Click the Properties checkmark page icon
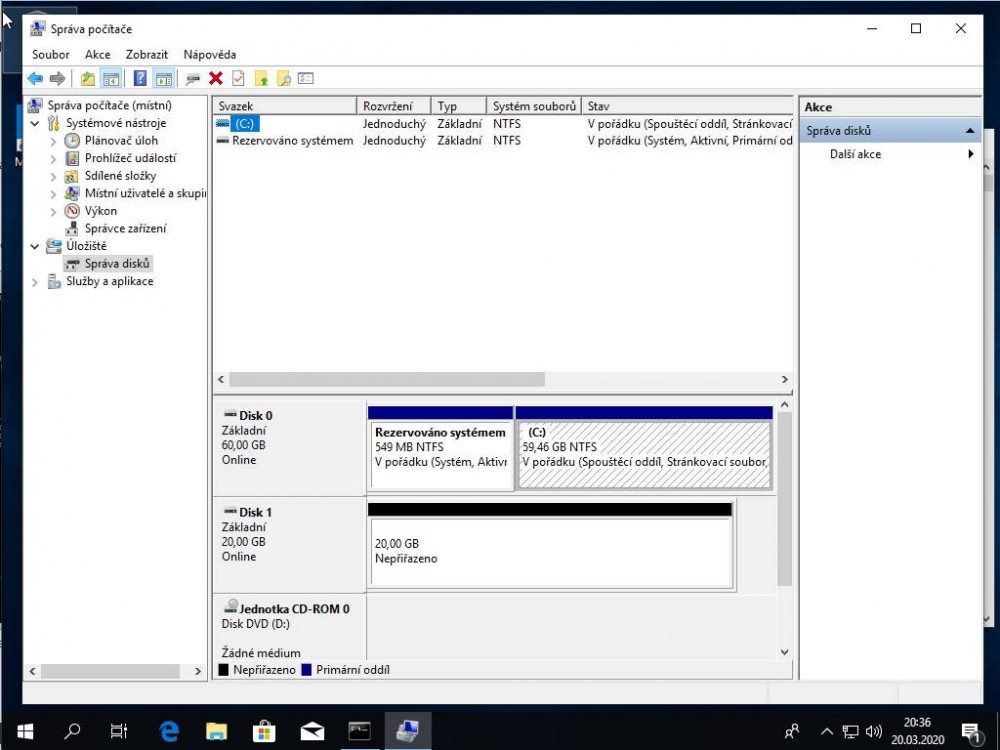Screen dimensions: 1000x750 (238, 79)
